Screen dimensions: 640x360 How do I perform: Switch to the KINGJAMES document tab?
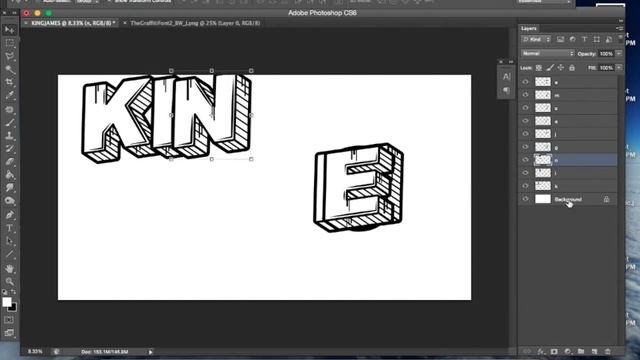[73, 23]
